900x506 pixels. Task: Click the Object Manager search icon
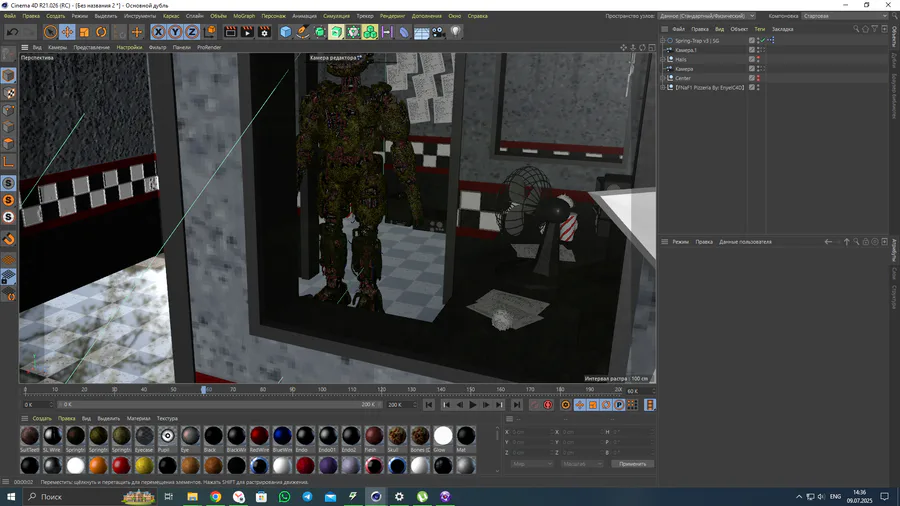coord(856,29)
